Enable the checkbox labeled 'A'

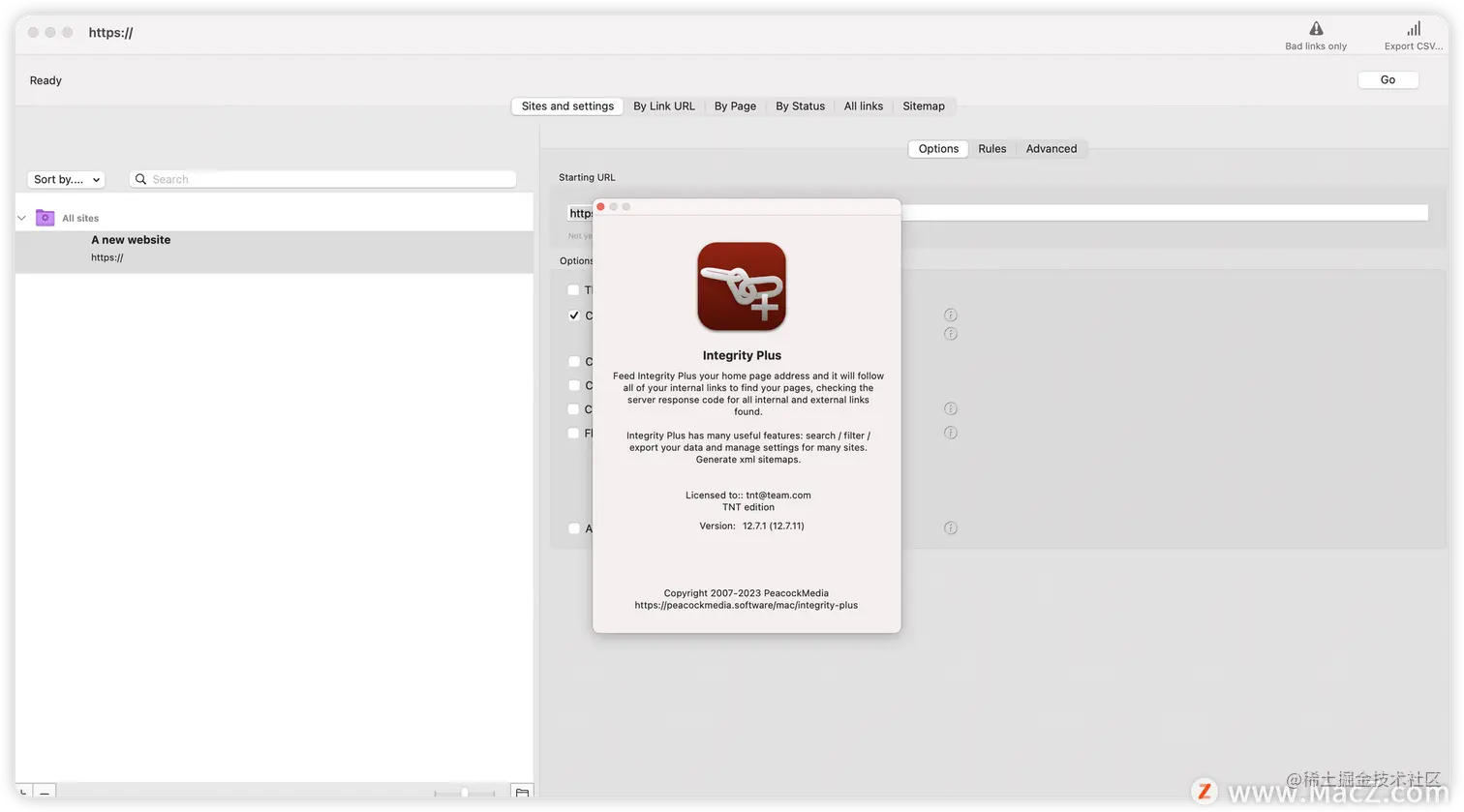574,528
